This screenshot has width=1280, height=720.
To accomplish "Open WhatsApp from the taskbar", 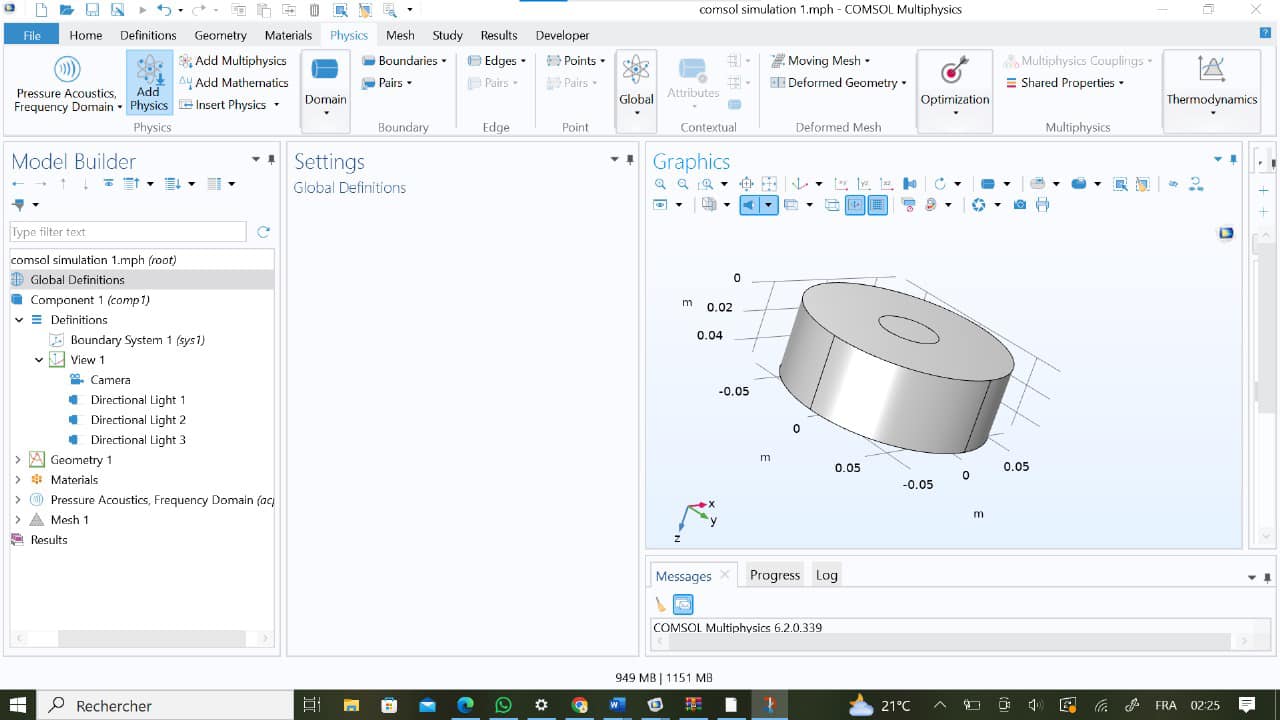I will [x=503, y=705].
